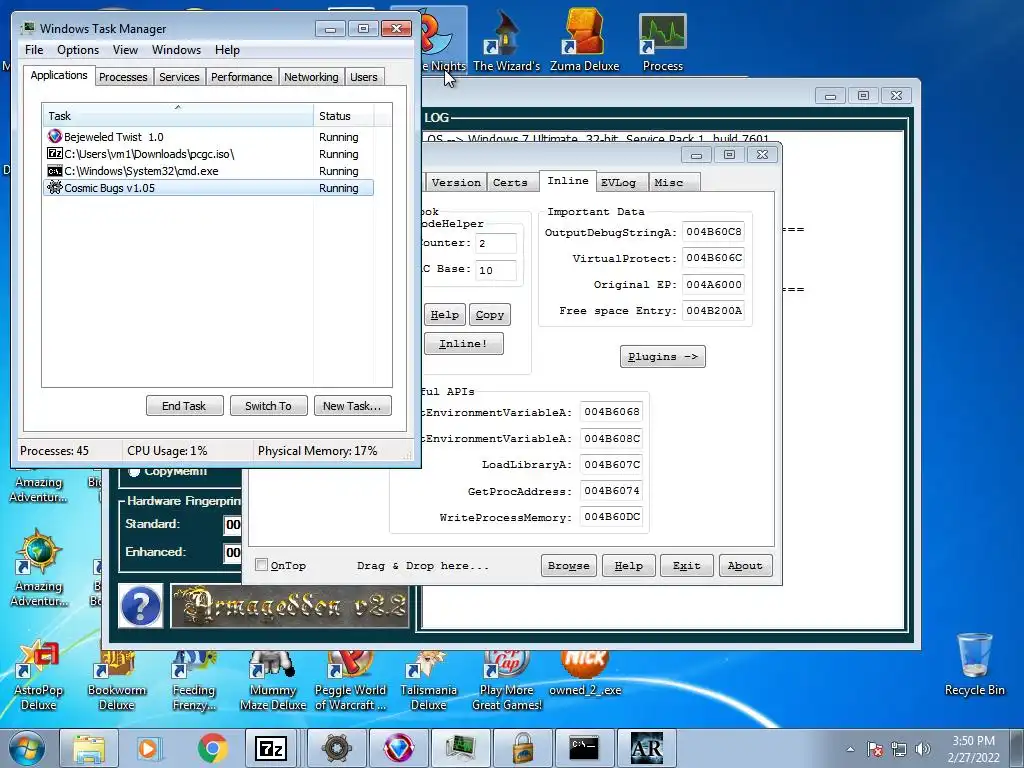The height and width of the screenshot is (768, 1024).
Task: Open Play More Great Games shortcut
Action: 507,679
